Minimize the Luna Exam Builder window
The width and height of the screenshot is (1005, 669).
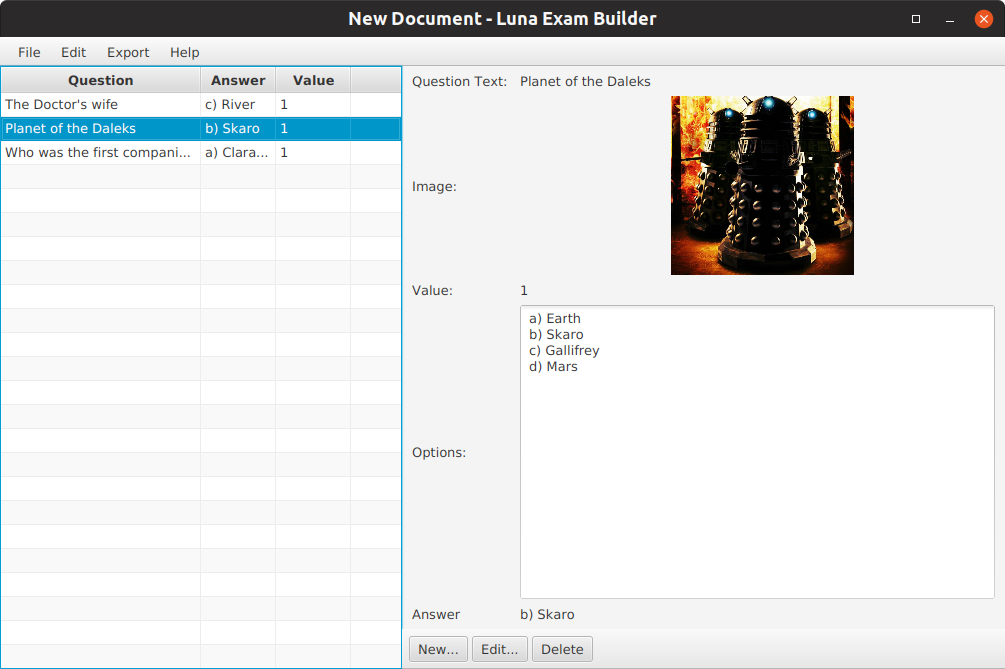click(x=950, y=19)
